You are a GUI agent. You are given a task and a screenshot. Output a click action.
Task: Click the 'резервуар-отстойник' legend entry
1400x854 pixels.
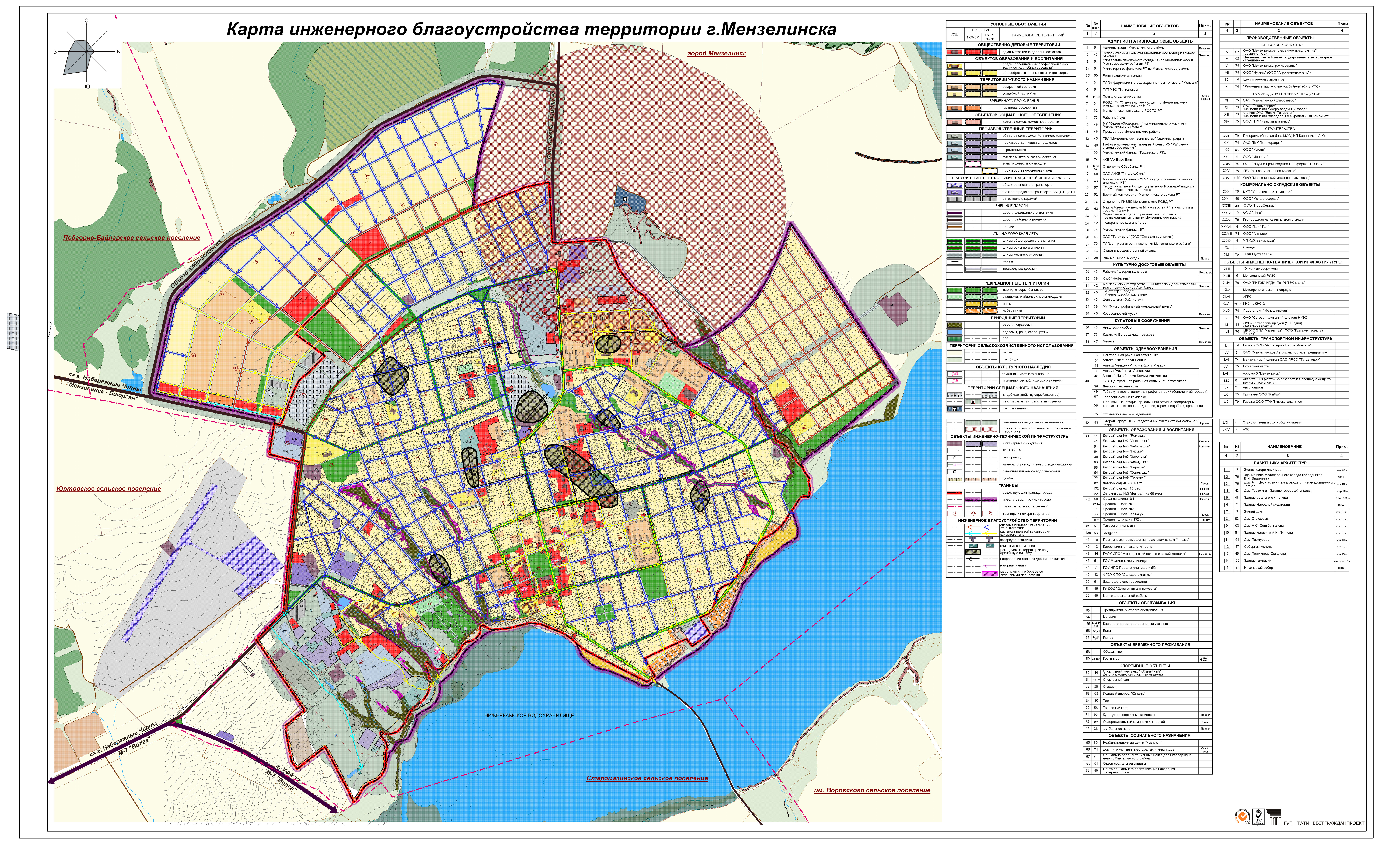[1017, 540]
